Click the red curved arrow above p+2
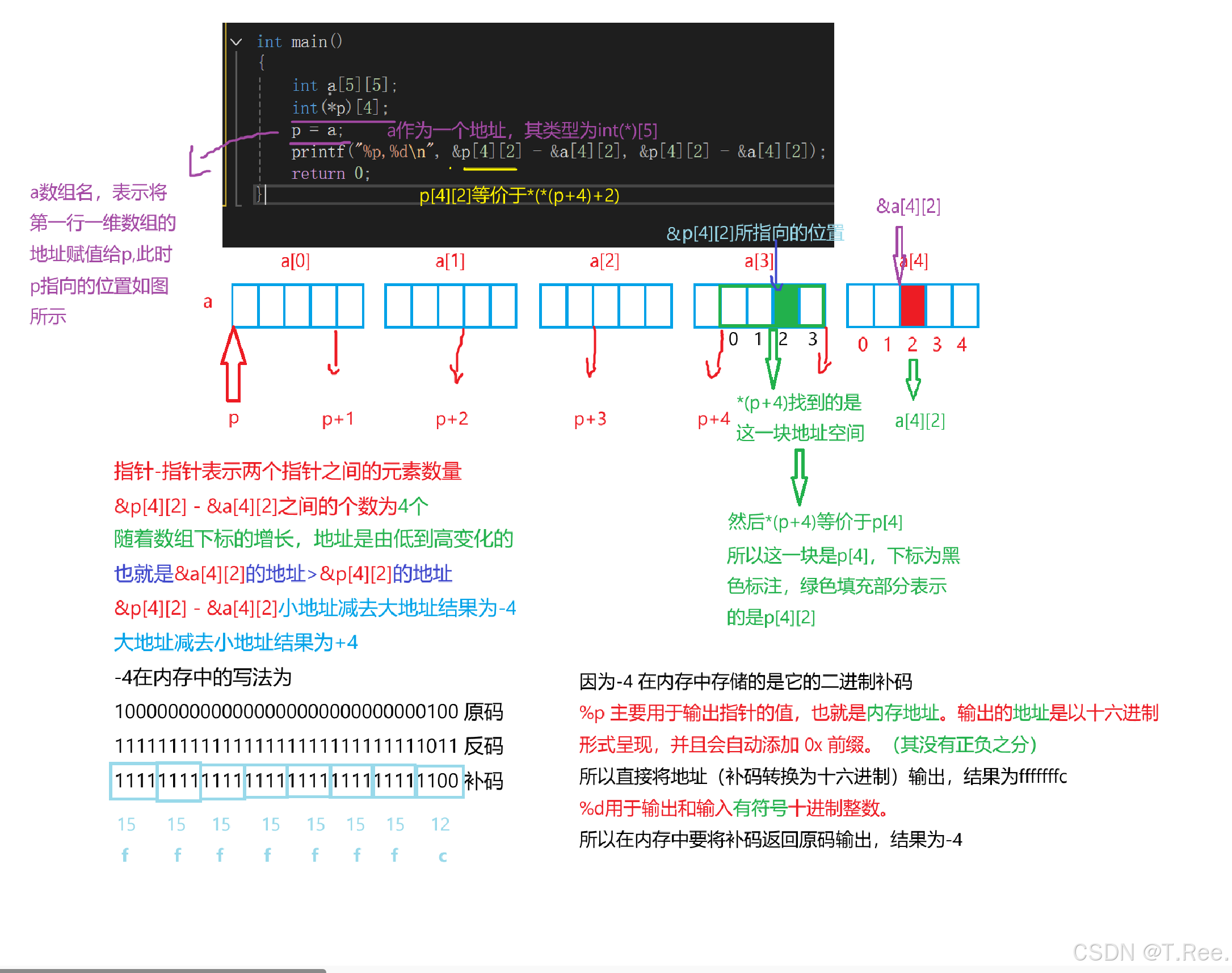The width and height of the screenshot is (1232, 973). click(459, 356)
